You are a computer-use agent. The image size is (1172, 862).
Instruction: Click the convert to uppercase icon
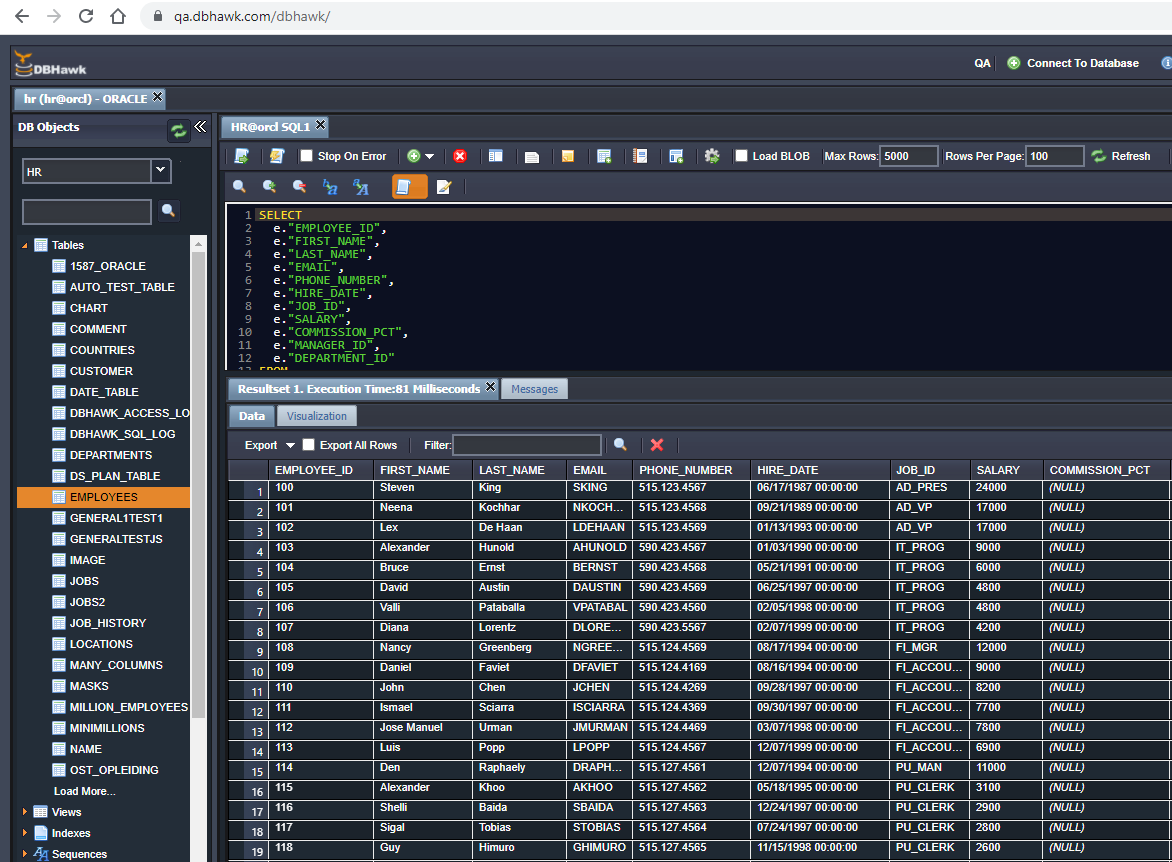pos(360,186)
